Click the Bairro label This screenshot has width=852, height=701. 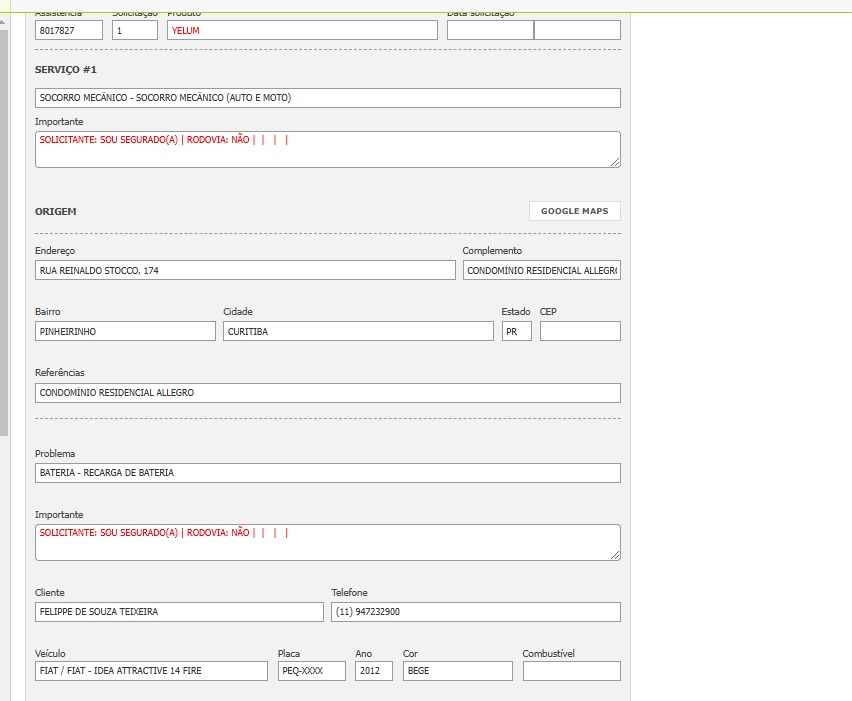point(48,311)
